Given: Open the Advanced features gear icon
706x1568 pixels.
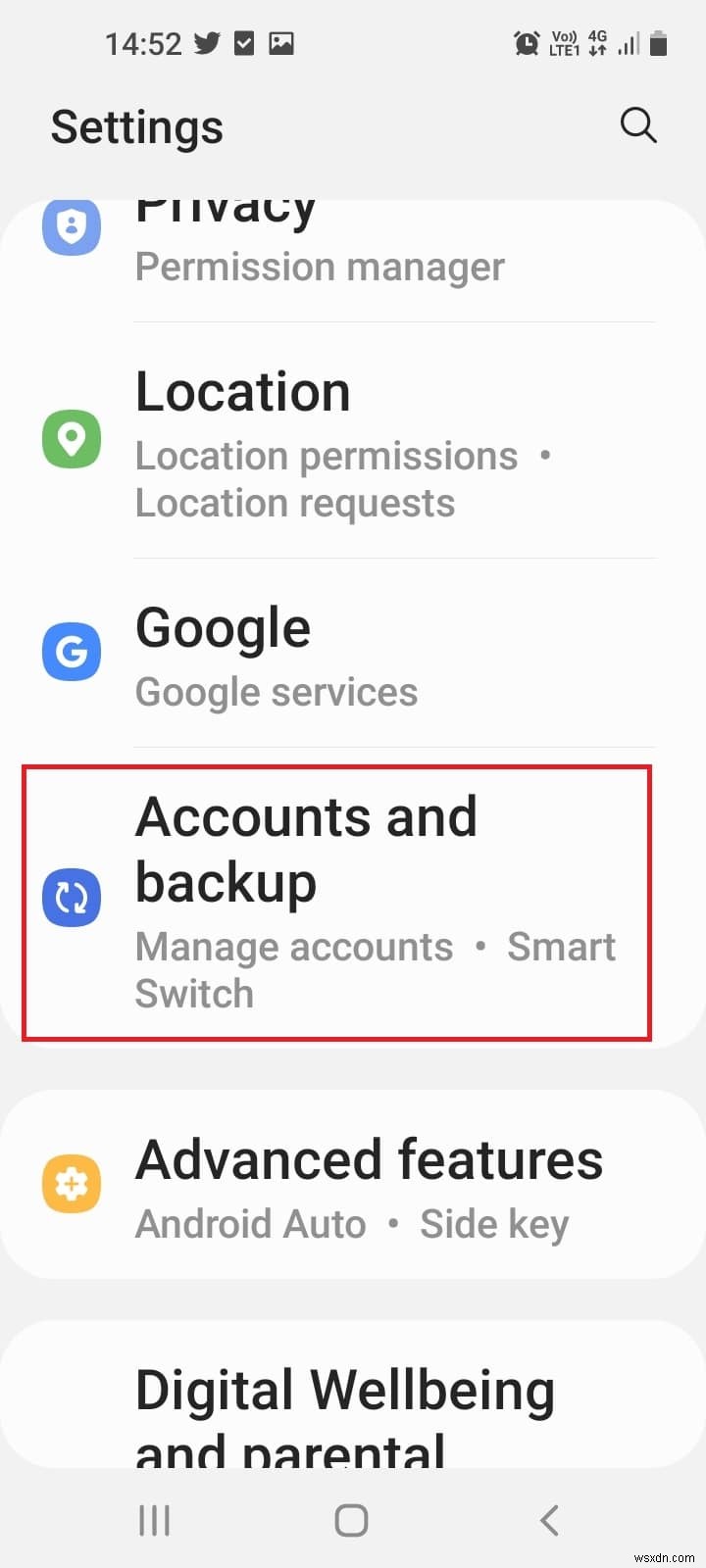Looking at the screenshot, I should (72, 1183).
